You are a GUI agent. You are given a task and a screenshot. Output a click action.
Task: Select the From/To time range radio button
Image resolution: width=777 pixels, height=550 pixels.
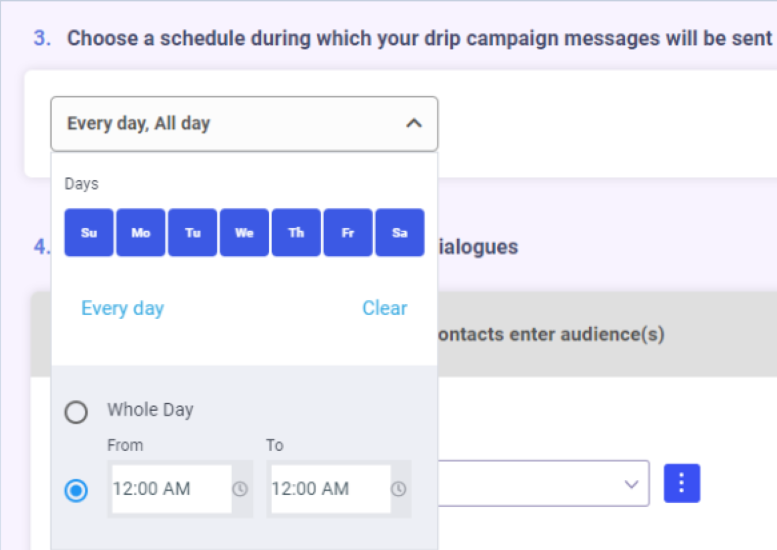pos(76,490)
